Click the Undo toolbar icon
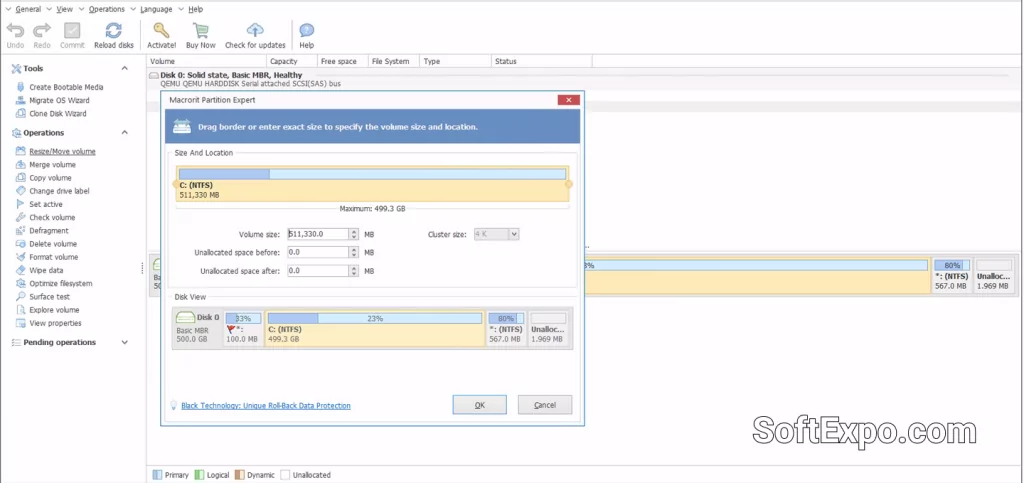1024x483 pixels. [16, 30]
